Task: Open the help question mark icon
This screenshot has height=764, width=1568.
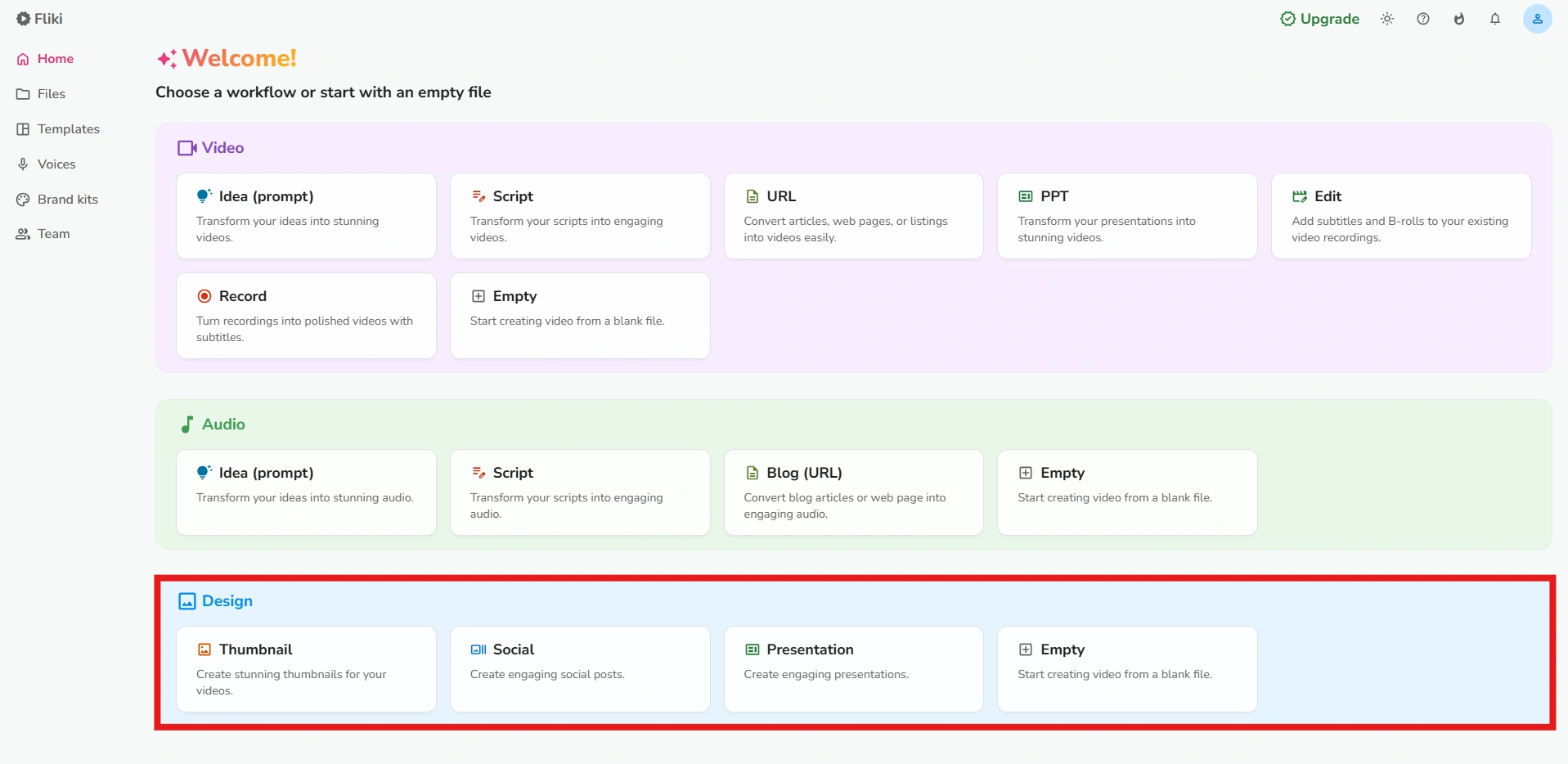Action: 1423,19
